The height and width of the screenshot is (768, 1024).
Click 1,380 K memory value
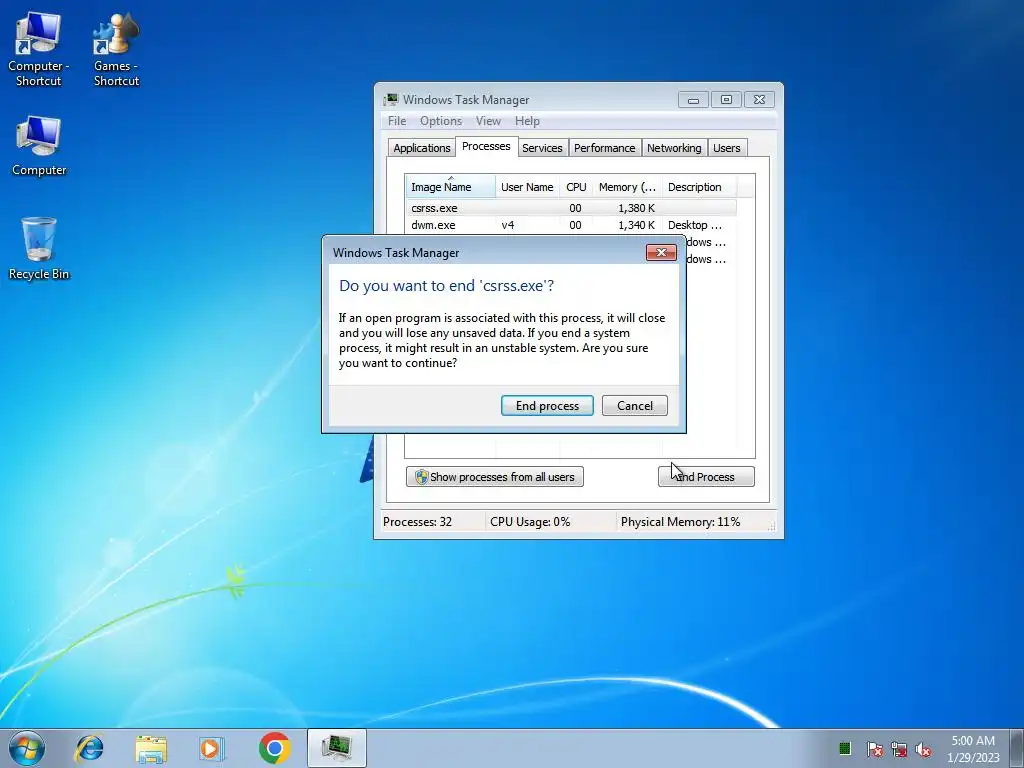point(636,208)
